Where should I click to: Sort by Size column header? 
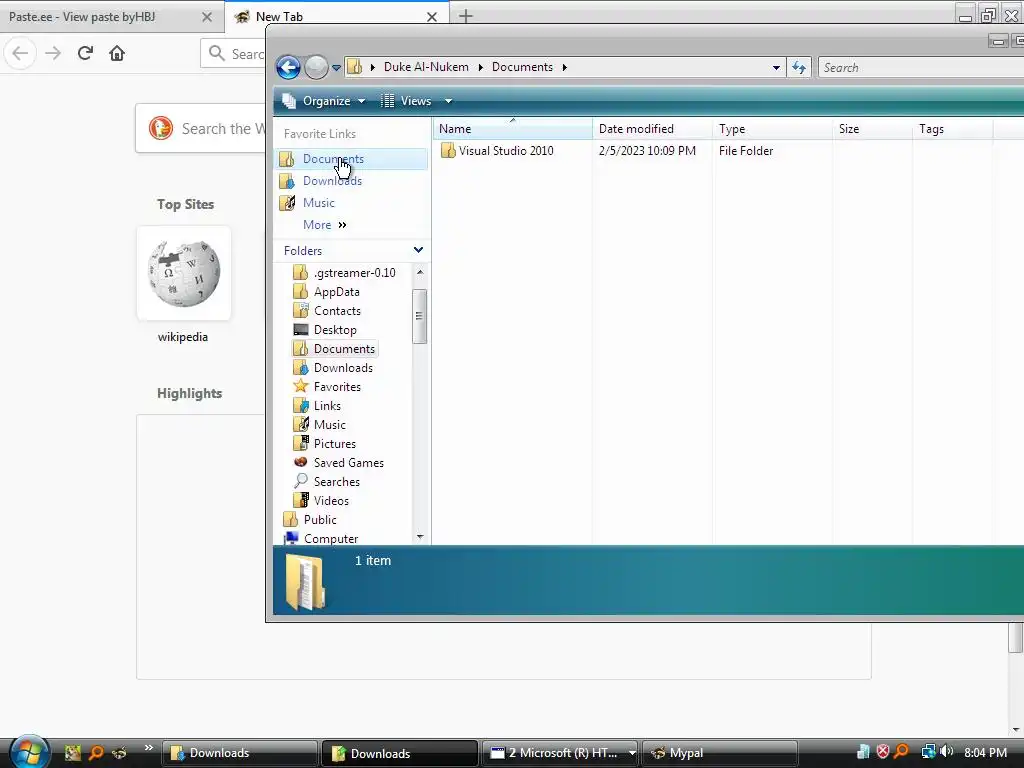tap(872, 129)
